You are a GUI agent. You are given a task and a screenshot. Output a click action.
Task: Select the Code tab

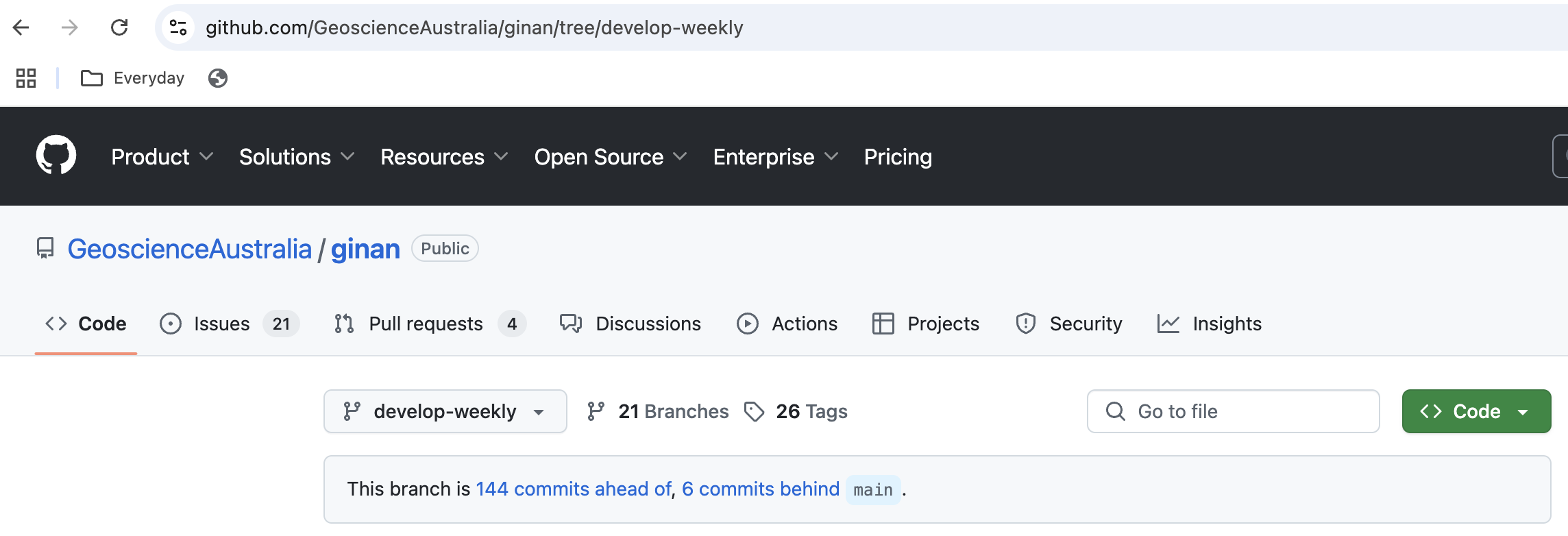click(86, 324)
